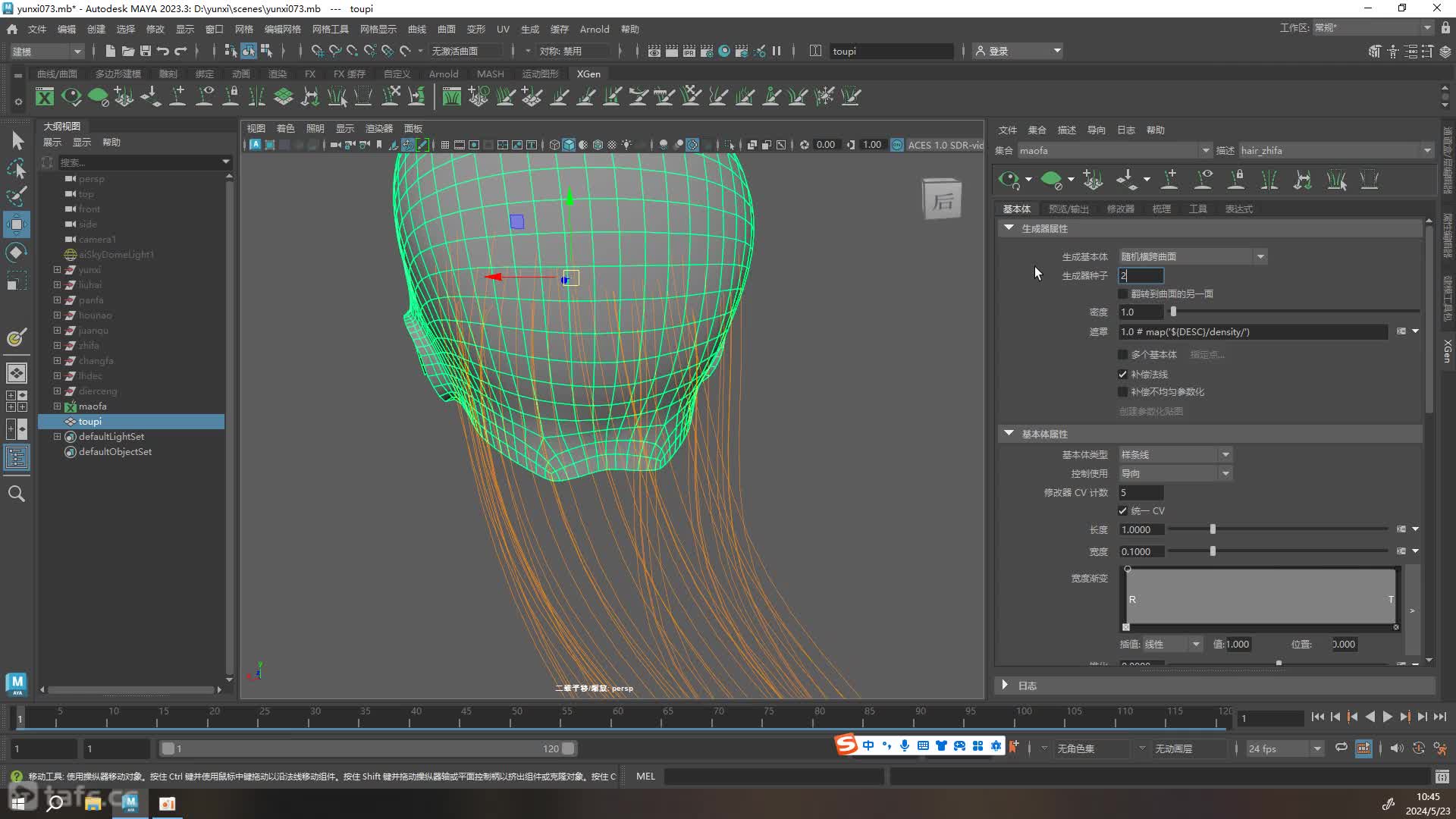Click the XGen panel preview eye icon

pos(1009,180)
